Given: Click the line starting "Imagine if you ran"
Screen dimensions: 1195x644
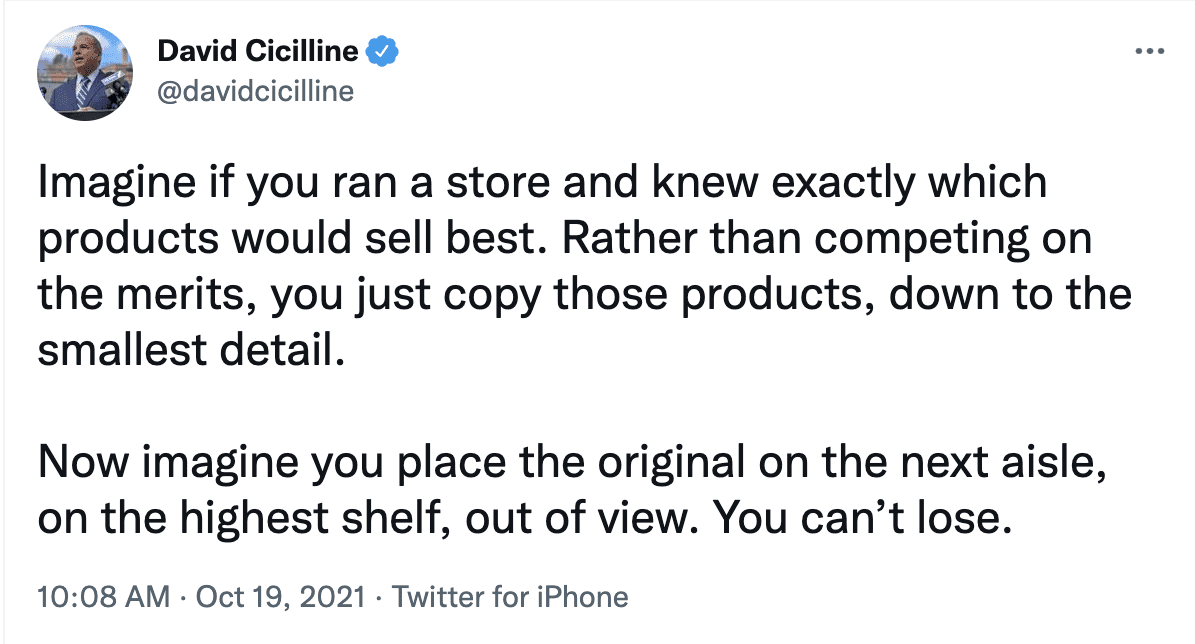Looking at the screenshot, I should (x=542, y=184).
